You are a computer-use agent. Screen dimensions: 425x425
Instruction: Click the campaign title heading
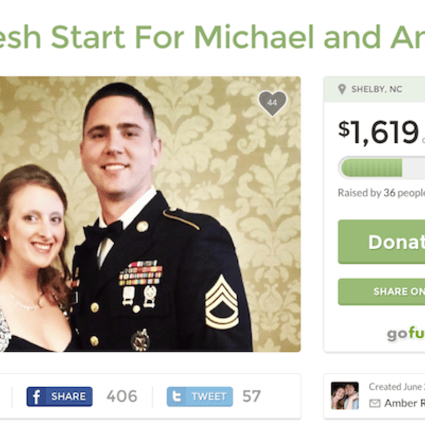(212, 37)
